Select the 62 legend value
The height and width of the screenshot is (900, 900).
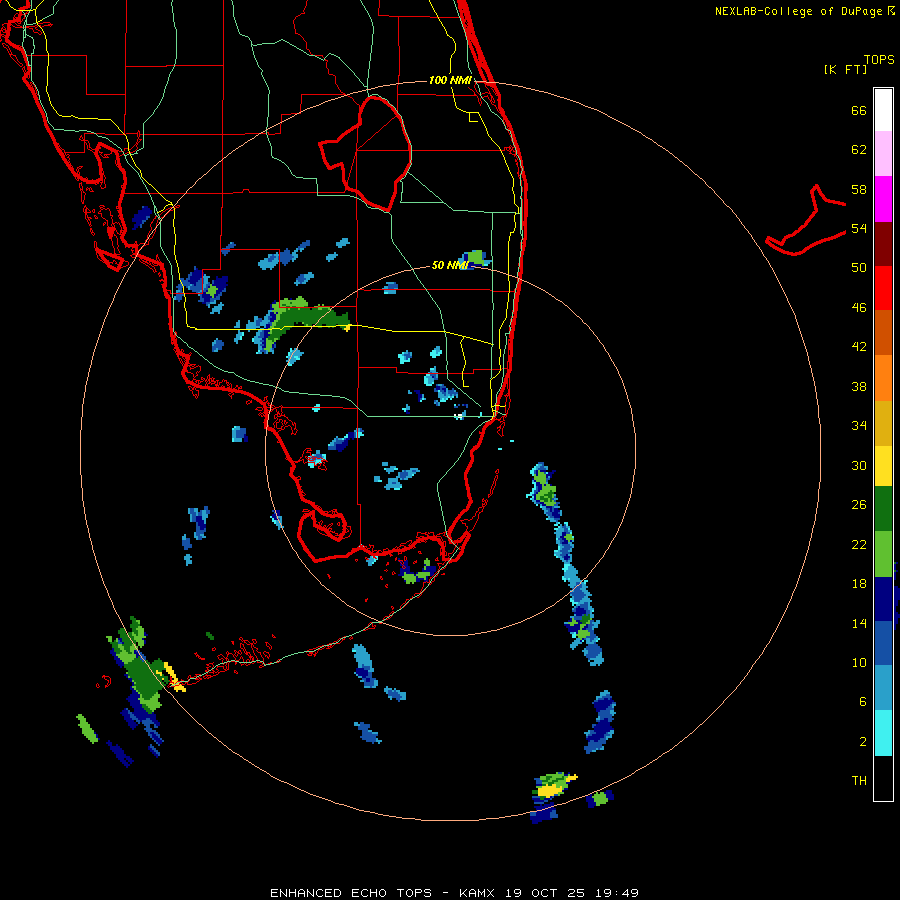point(859,150)
